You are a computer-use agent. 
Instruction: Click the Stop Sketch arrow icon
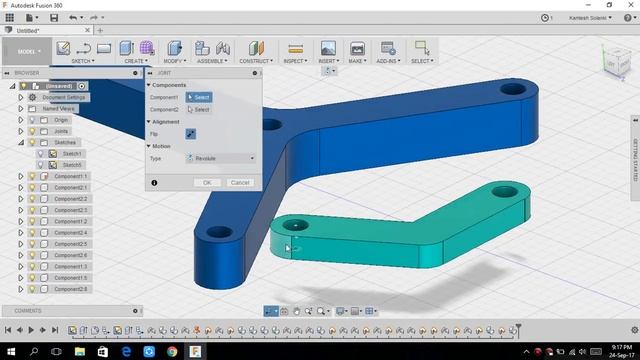pyautogui.click(x=83, y=49)
